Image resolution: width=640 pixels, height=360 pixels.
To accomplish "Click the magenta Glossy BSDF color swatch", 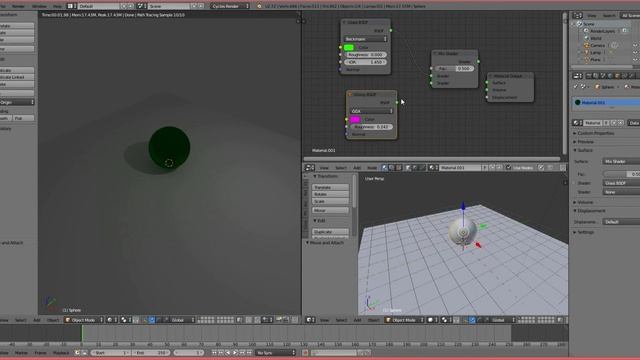I will coord(355,119).
